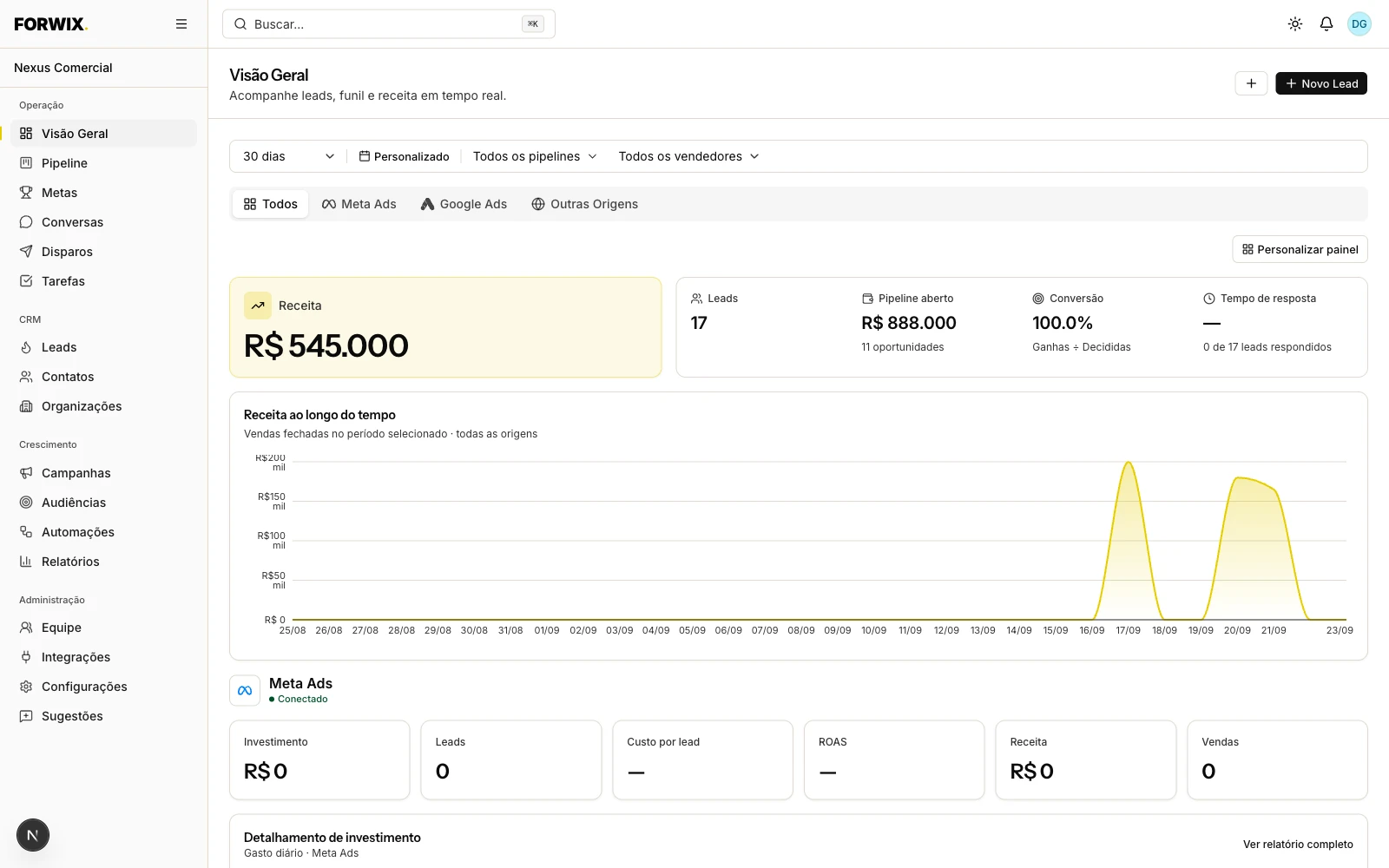
Task: Click the ROAS card
Action: tap(894, 759)
